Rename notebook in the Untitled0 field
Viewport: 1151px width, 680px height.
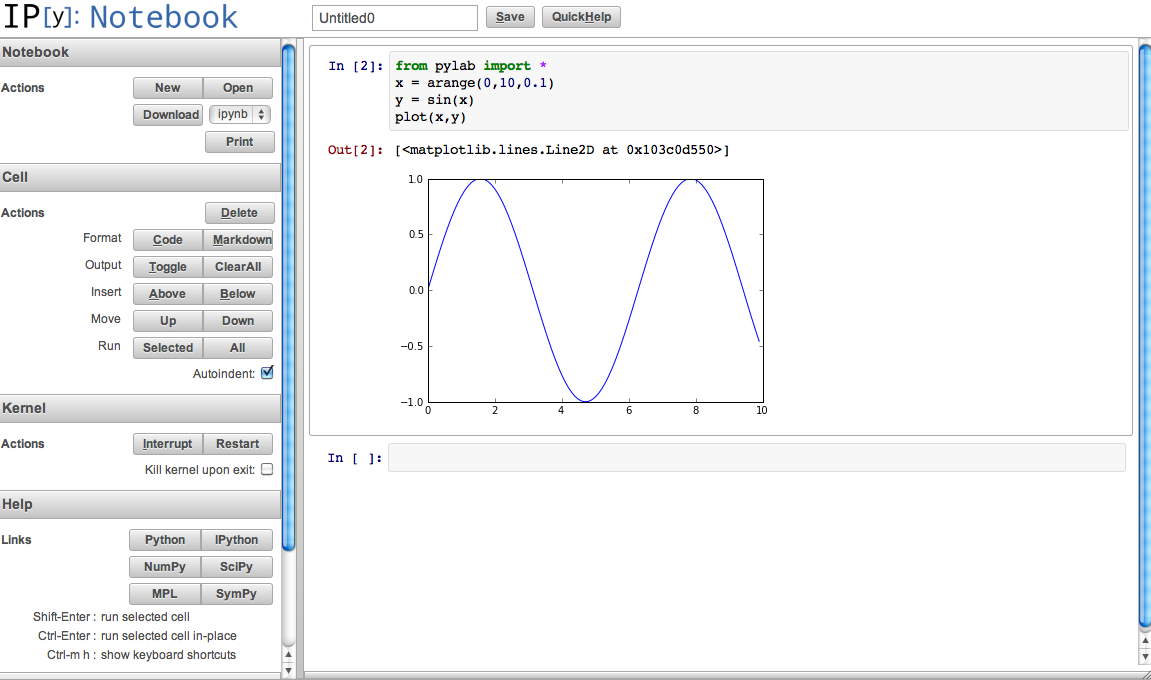393,17
